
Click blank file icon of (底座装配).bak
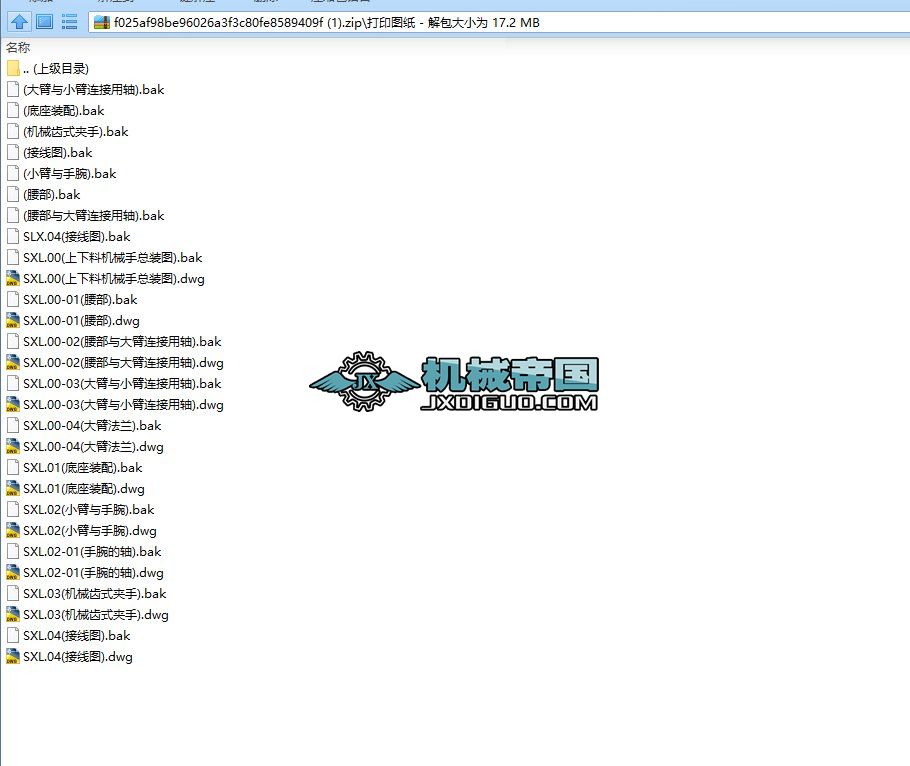point(13,110)
